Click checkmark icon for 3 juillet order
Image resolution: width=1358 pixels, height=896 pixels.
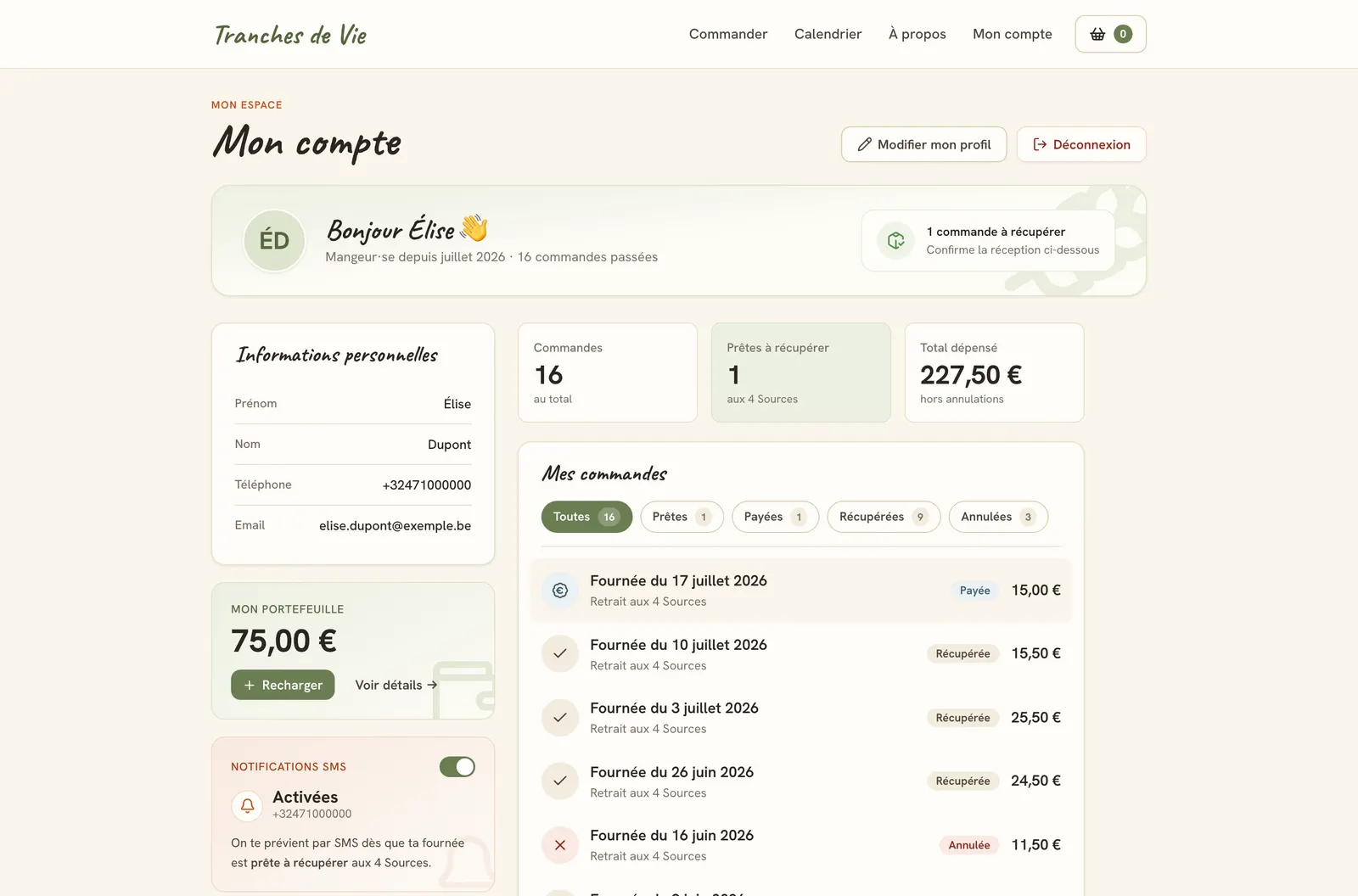point(560,718)
